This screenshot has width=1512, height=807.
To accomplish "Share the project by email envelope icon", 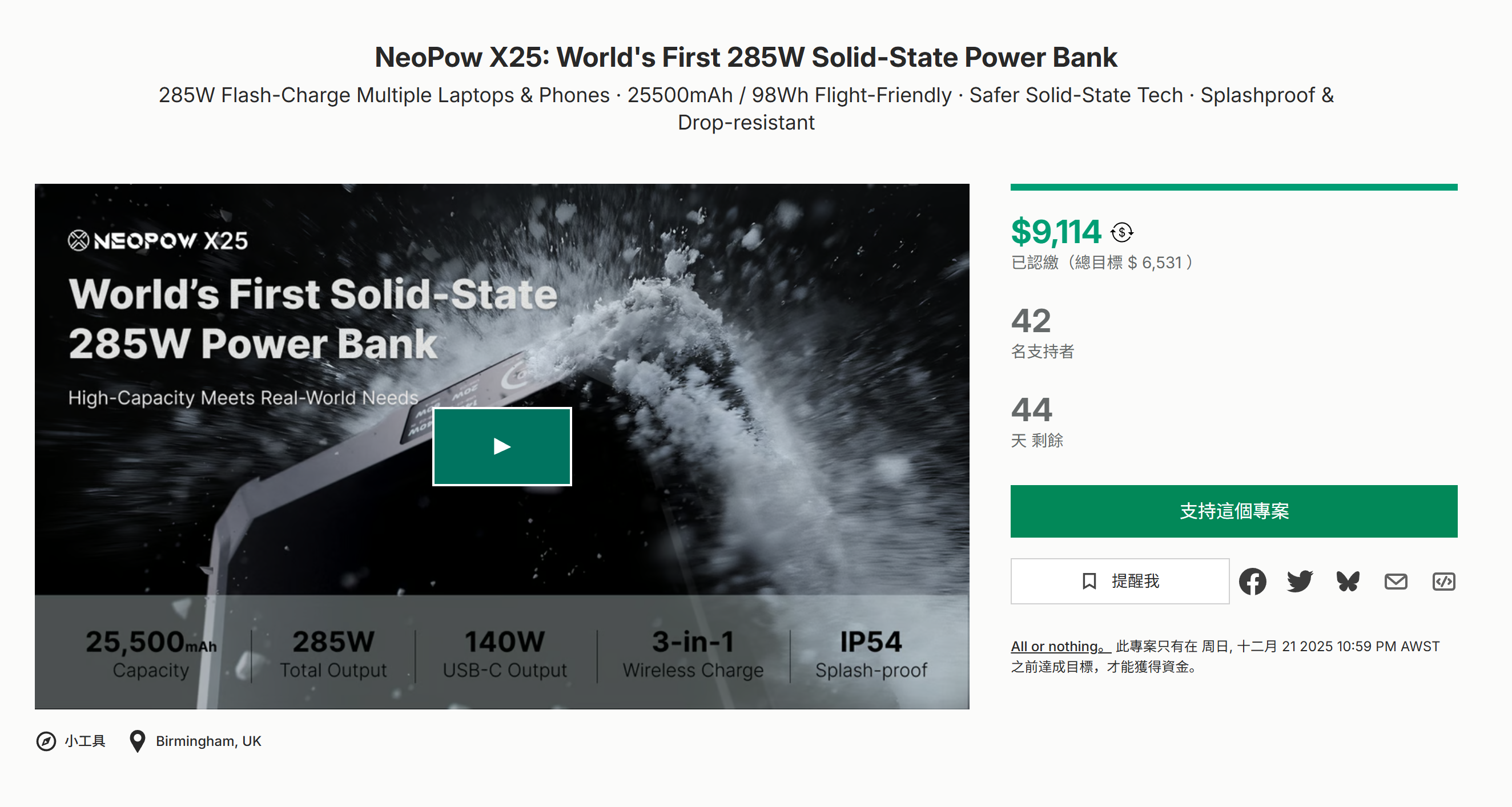I will click(x=1395, y=581).
